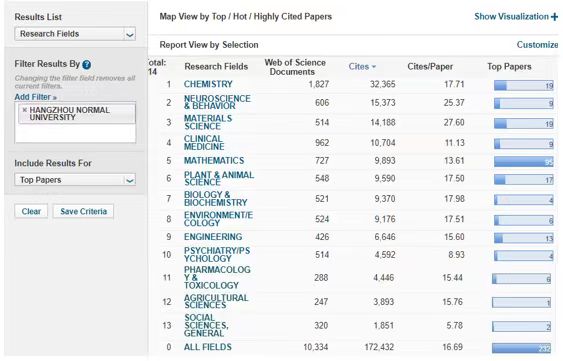The image size is (563, 361).
Task: Open the PSYCHIATRY/PSYCHOLOGY field
Action: coord(217,255)
